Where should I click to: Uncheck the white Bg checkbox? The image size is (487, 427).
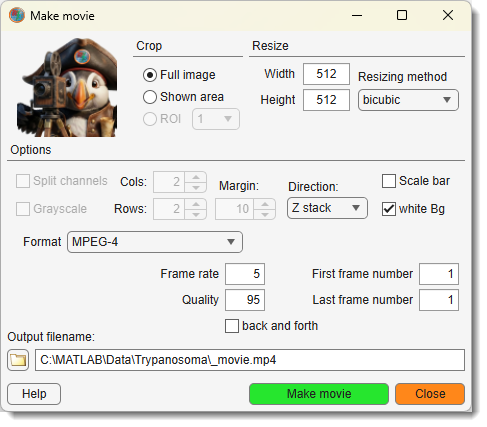pyautogui.click(x=389, y=209)
